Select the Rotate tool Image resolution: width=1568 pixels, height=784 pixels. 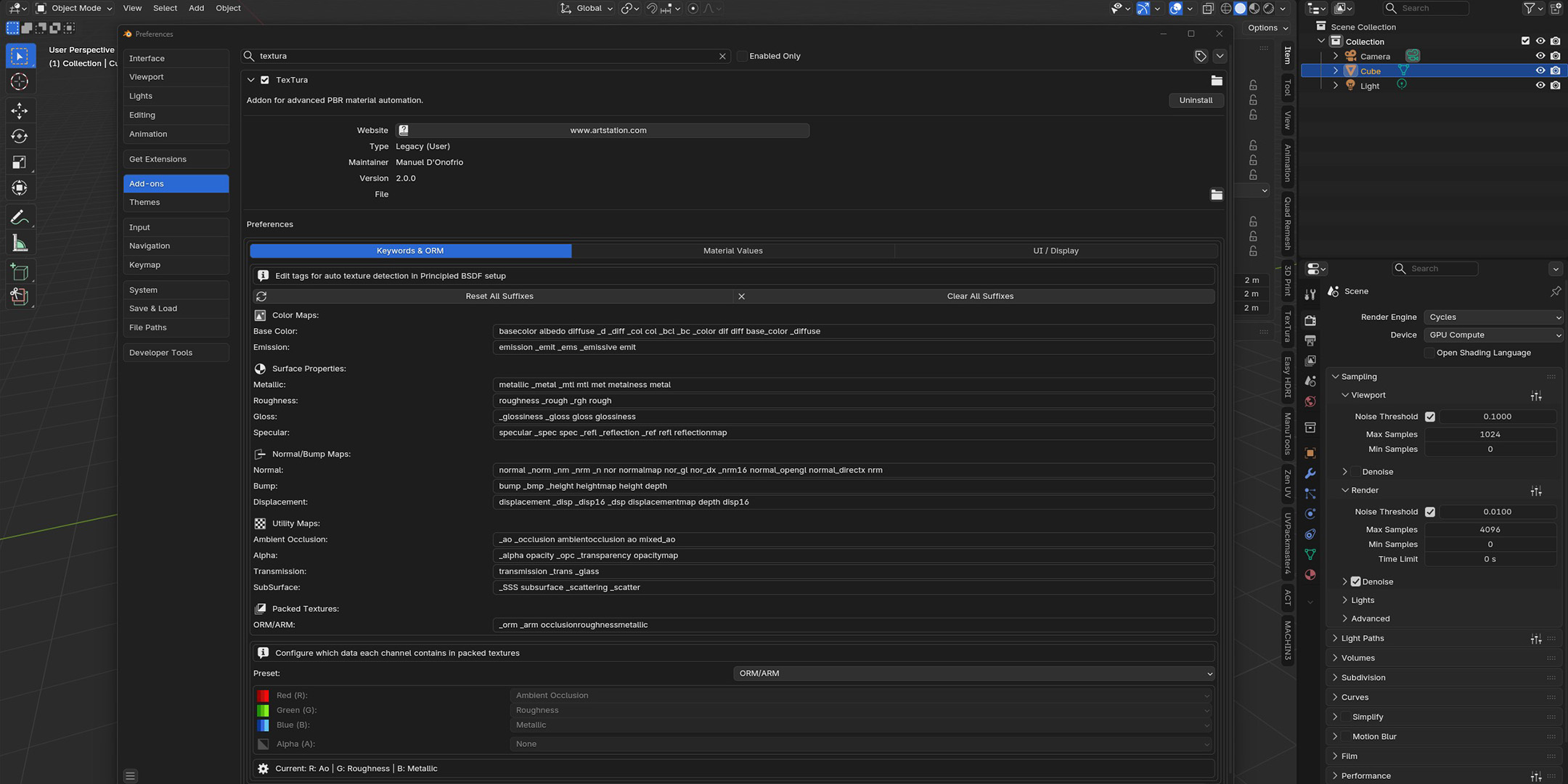20,136
